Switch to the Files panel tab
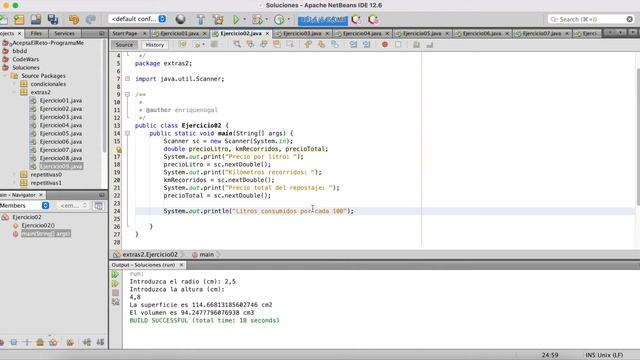 [36, 33]
